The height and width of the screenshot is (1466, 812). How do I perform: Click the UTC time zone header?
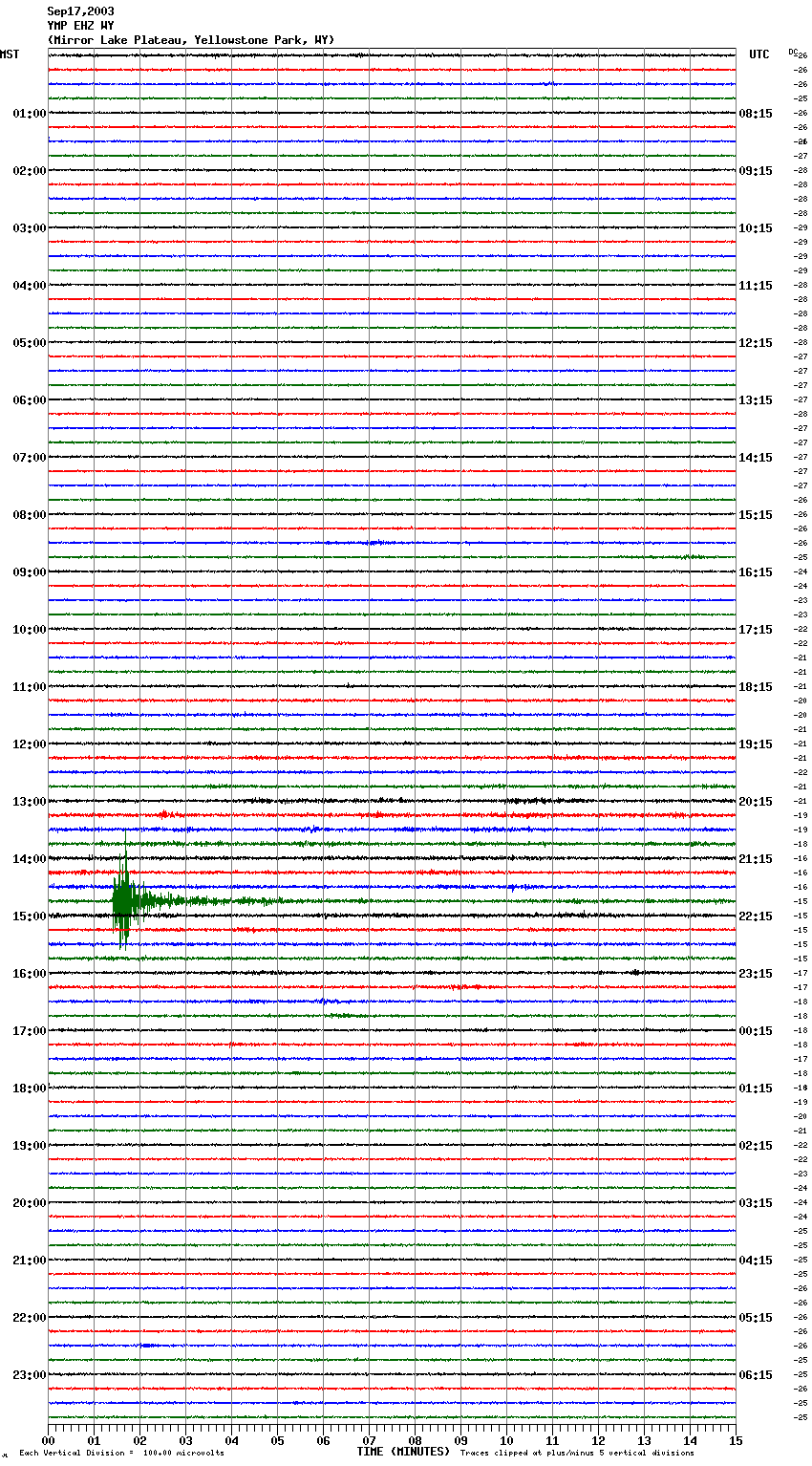(x=759, y=54)
